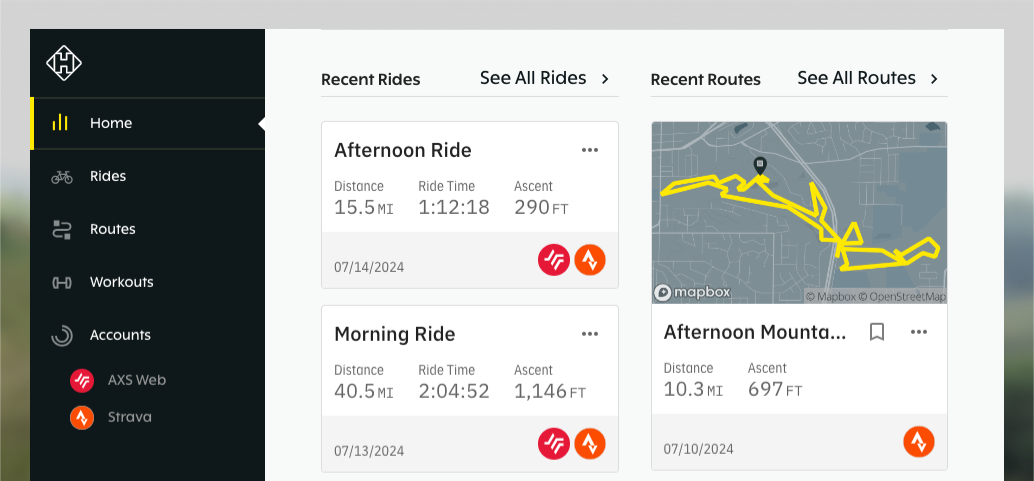The width and height of the screenshot is (1034, 481).
Task: Click the Hammerhead logo icon
Action: coord(64,64)
